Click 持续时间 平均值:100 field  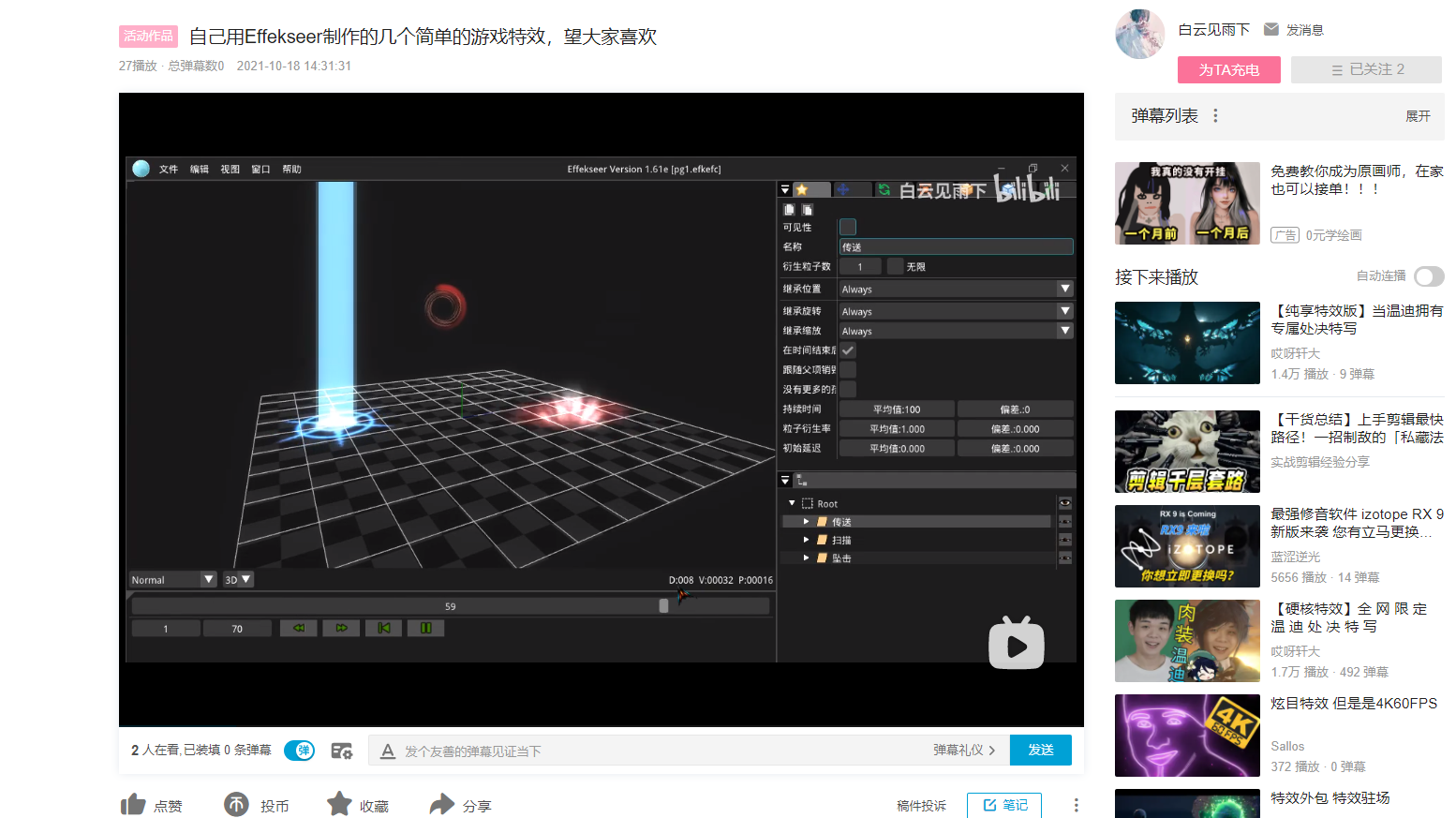[897, 409]
